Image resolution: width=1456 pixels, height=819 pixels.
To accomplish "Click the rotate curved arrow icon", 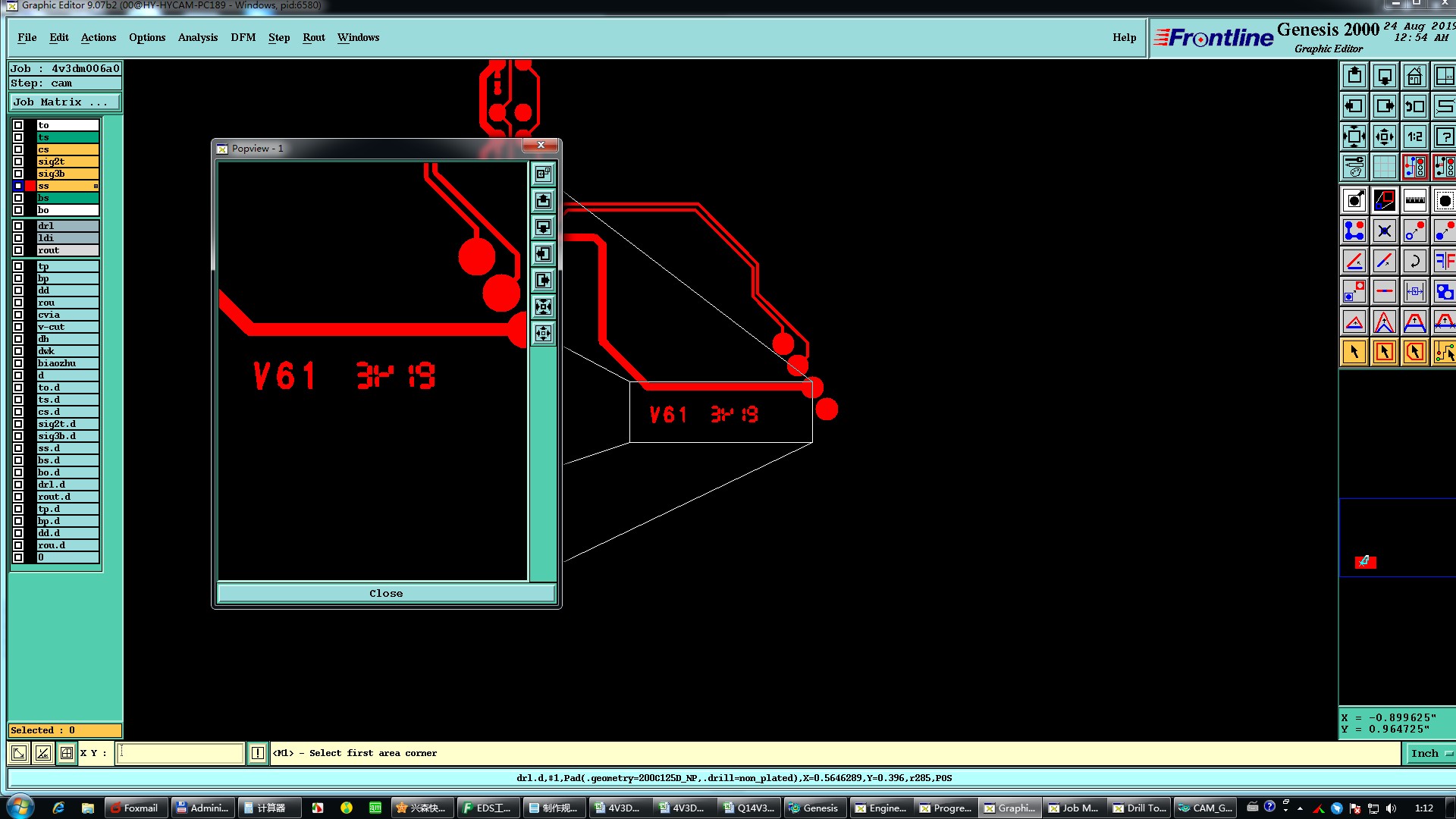I will (x=1415, y=261).
